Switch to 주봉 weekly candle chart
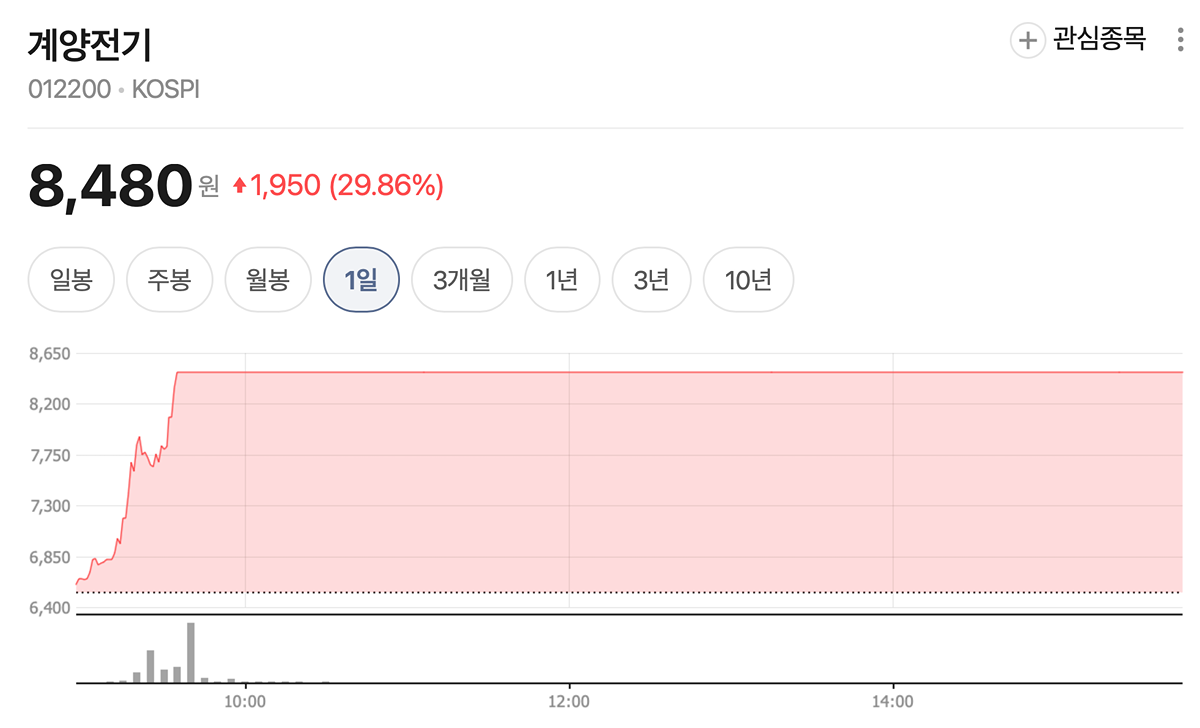This screenshot has width=1200, height=728. (169, 280)
